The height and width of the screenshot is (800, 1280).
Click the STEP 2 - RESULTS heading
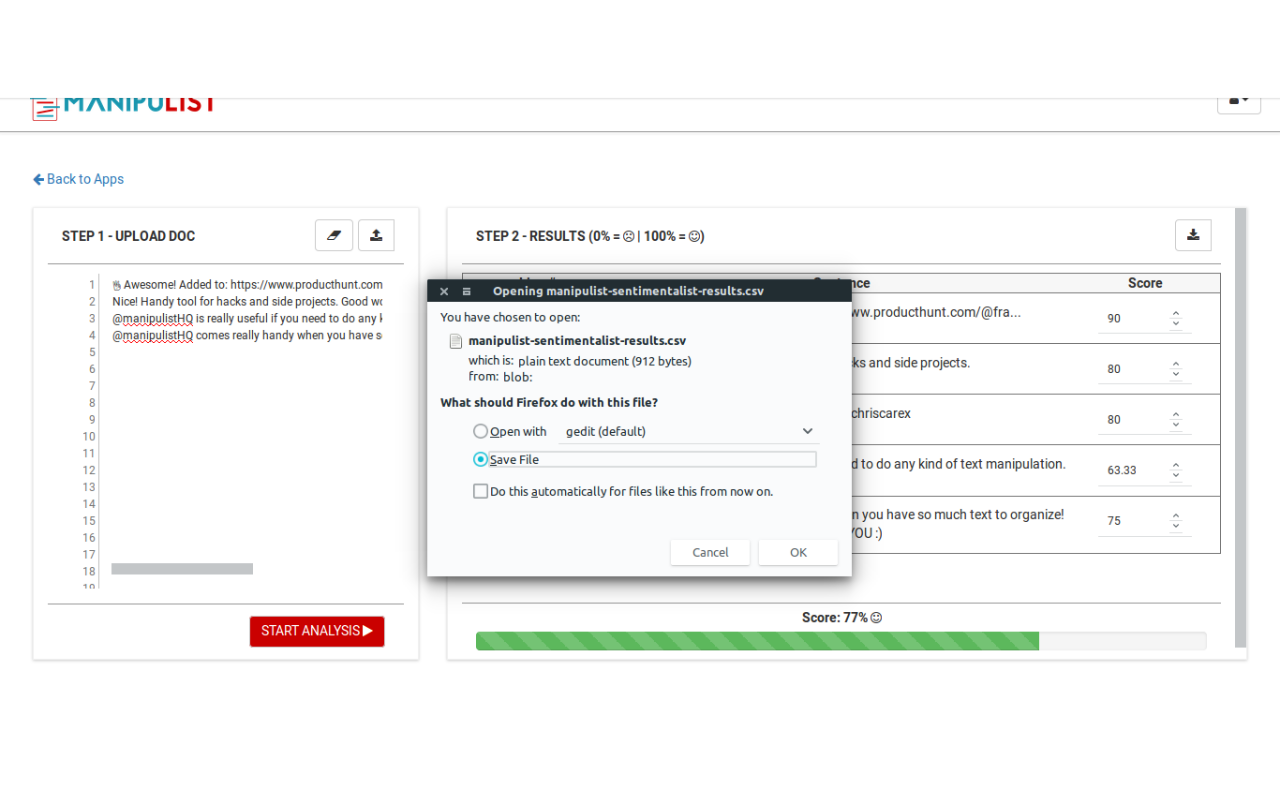(590, 236)
